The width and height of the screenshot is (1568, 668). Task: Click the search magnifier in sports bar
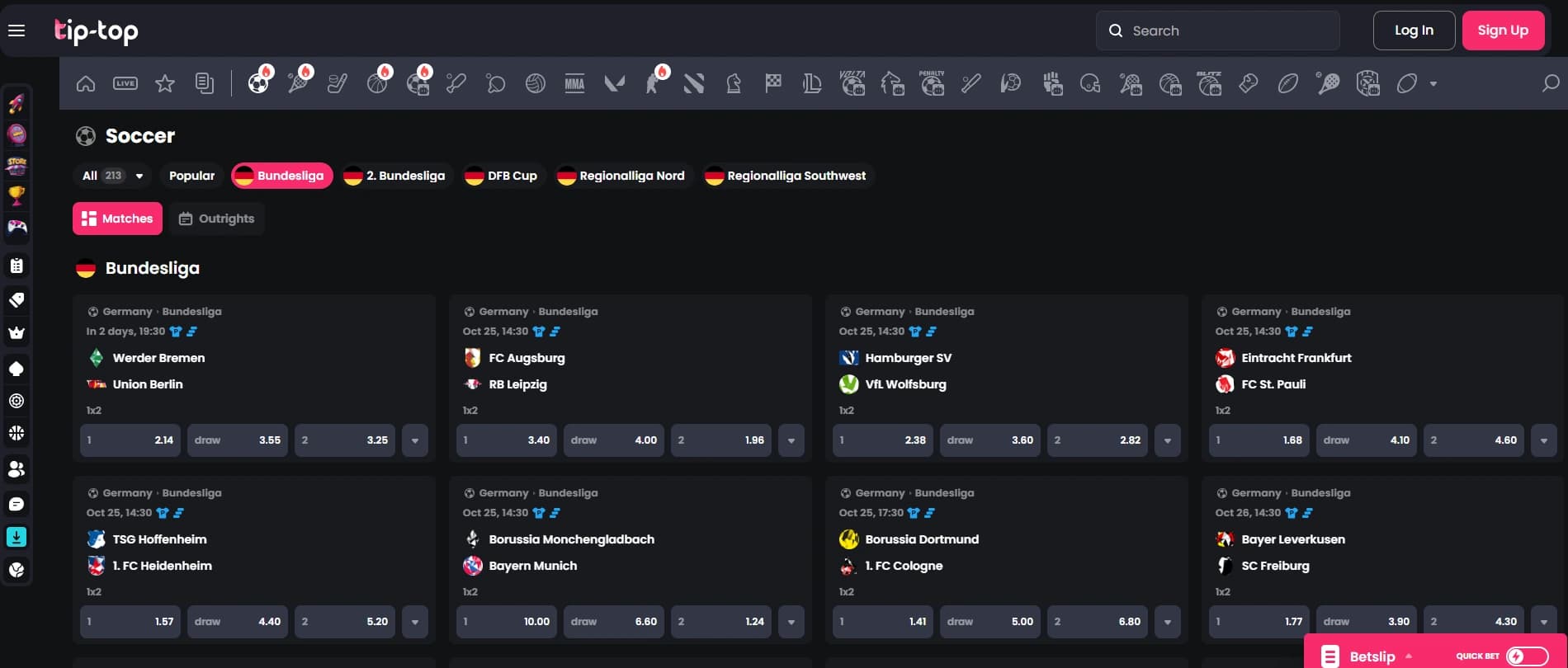[x=1551, y=83]
